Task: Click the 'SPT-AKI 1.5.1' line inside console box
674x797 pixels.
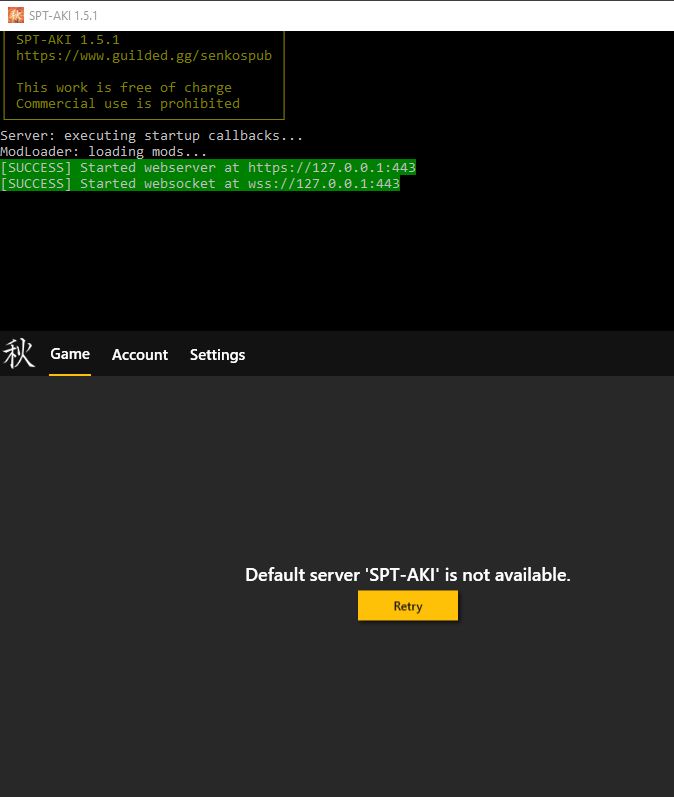Action: pyautogui.click(x=68, y=40)
